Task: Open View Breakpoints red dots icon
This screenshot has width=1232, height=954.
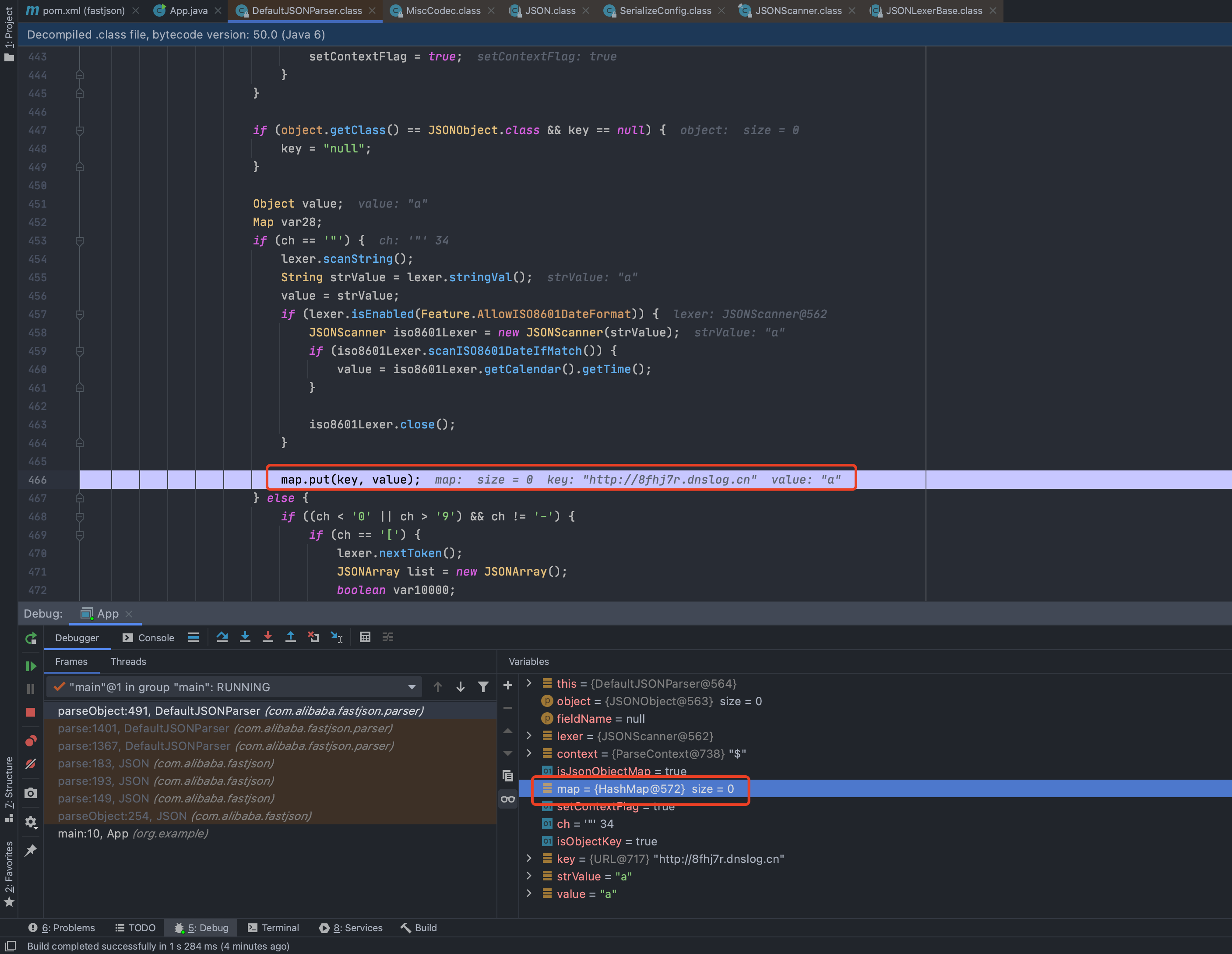Action: pyautogui.click(x=31, y=741)
